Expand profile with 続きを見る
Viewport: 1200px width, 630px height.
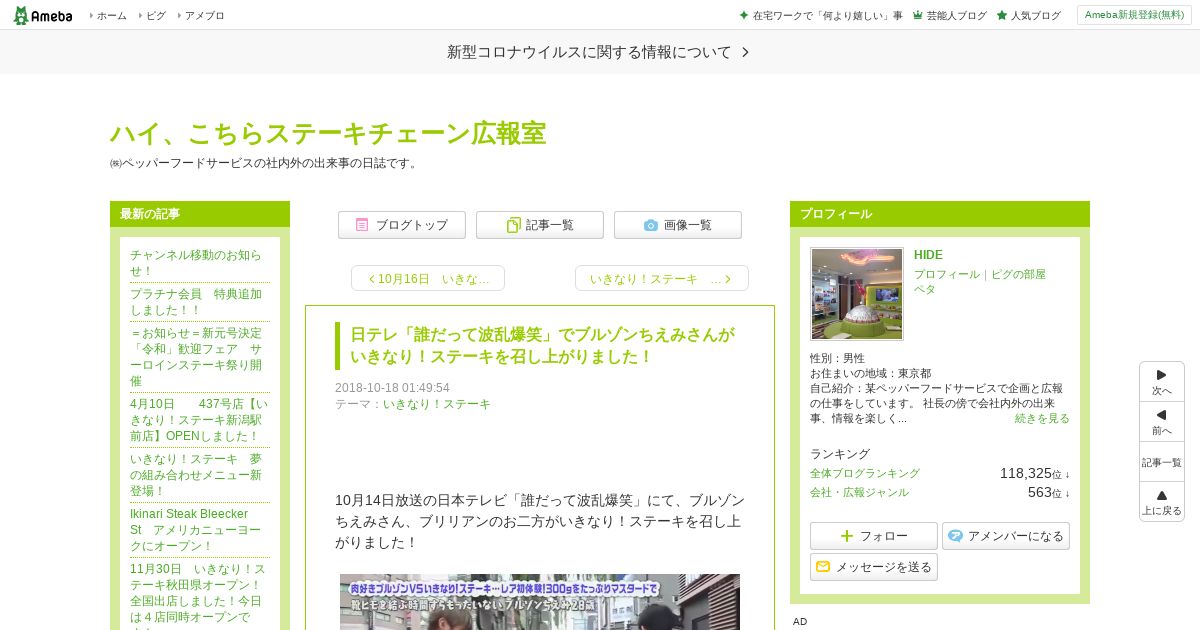click(x=1042, y=418)
